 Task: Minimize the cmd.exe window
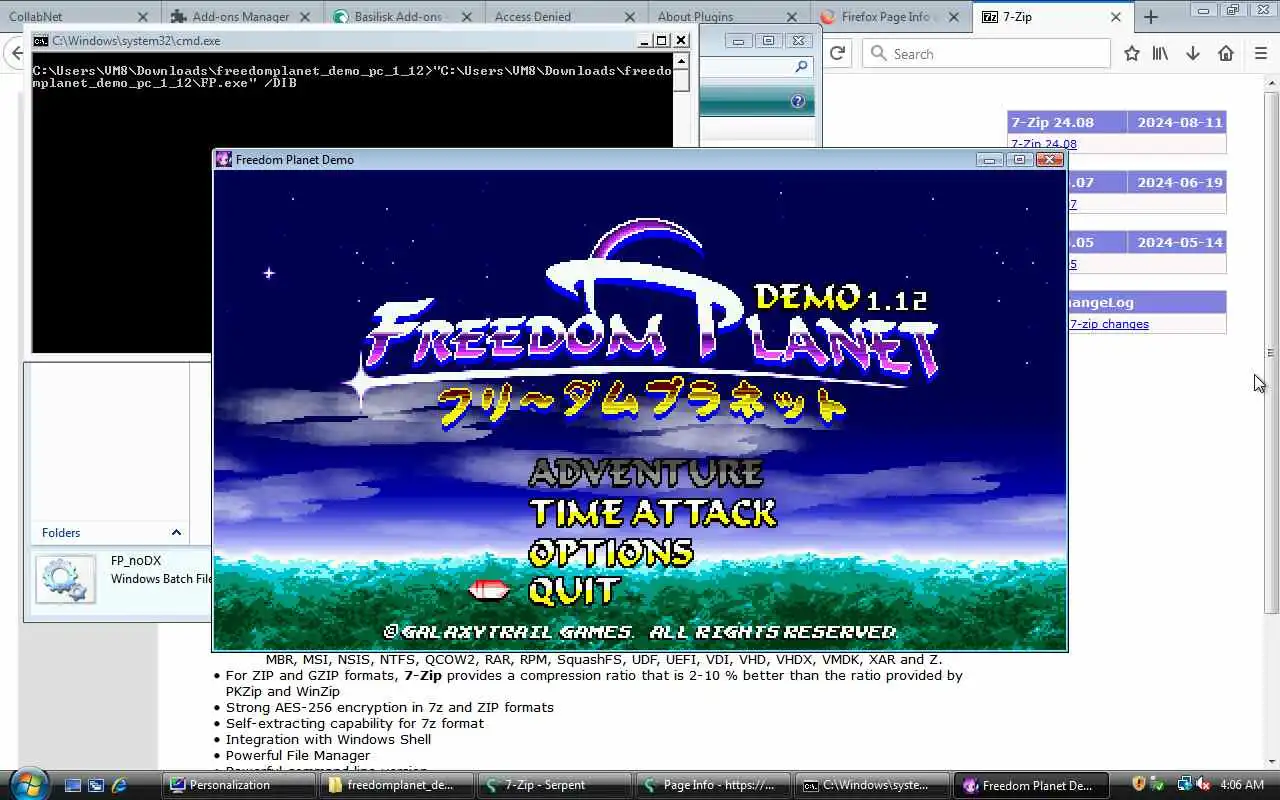coord(645,40)
